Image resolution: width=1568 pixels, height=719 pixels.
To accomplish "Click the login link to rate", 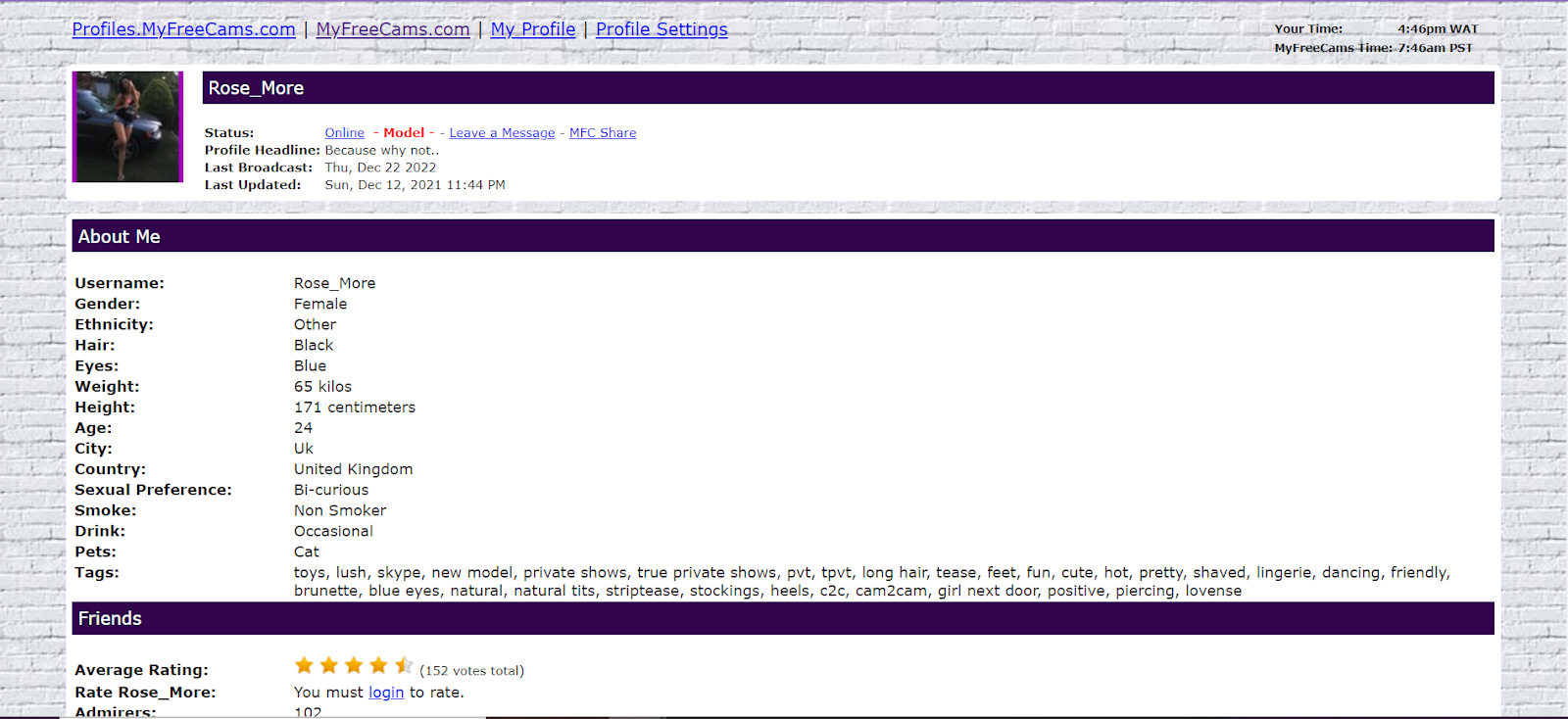I will tap(386, 693).
